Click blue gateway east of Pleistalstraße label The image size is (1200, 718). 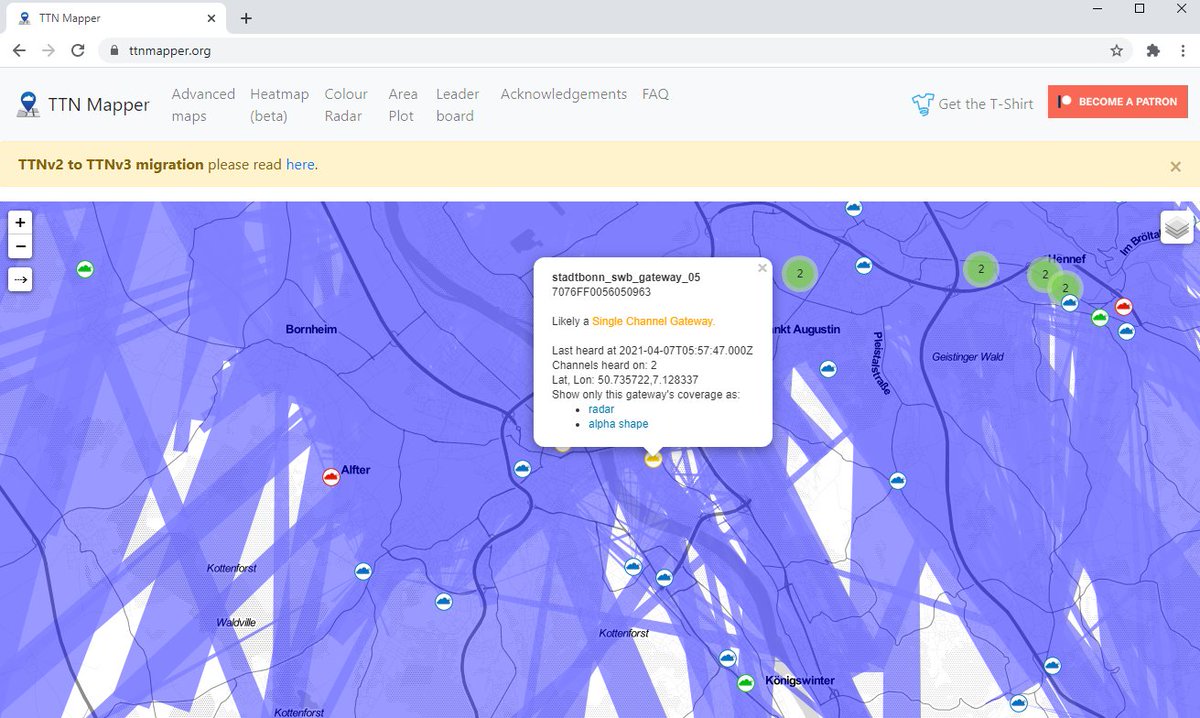[x=898, y=480]
